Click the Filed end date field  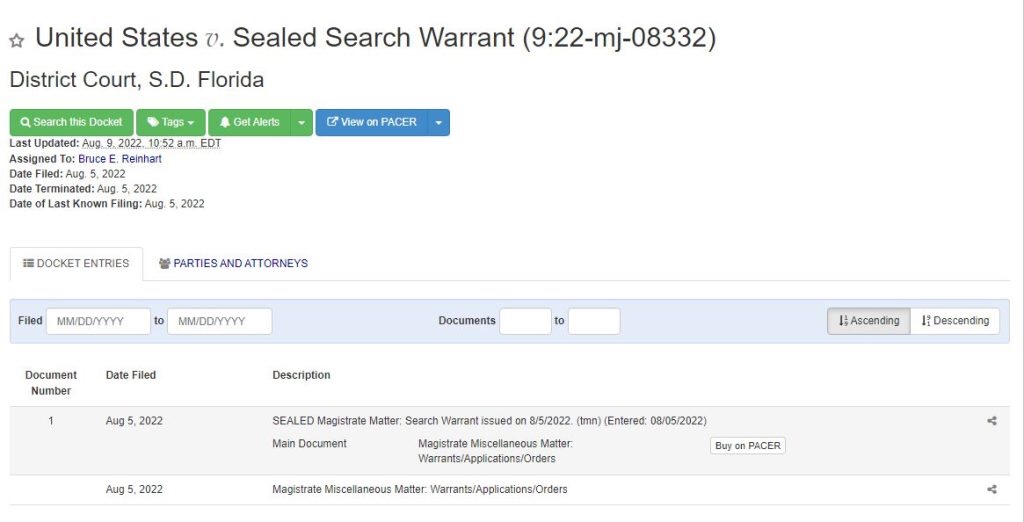[219, 321]
